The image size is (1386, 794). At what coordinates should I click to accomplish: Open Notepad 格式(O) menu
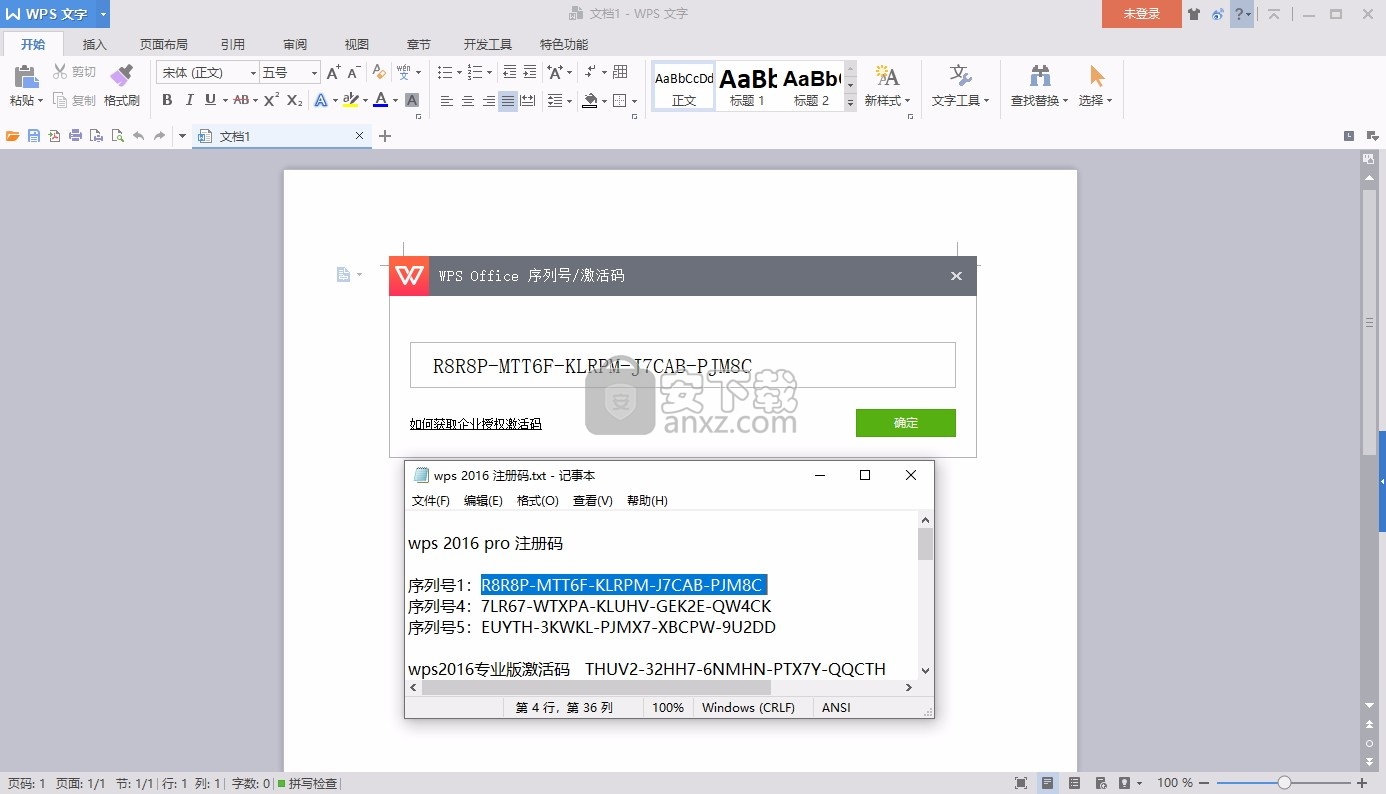[x=538, y=500]
